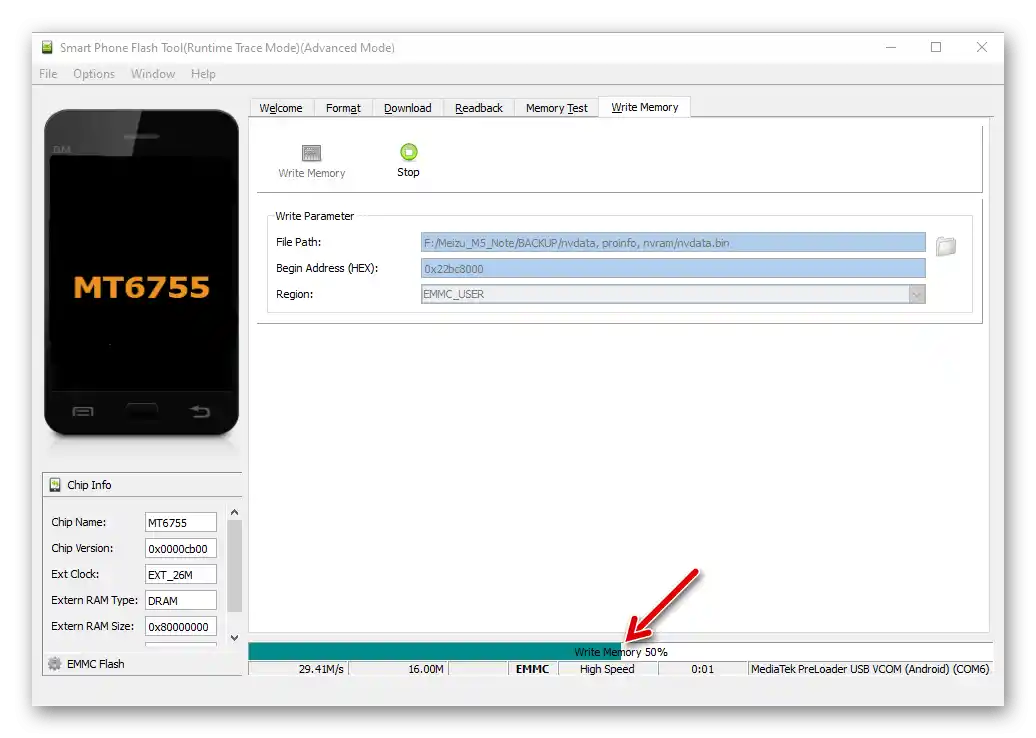Screen dimensions: 1036x738
Task: Click Chip Info scrollbar down arrow
Action: [235, 637]
